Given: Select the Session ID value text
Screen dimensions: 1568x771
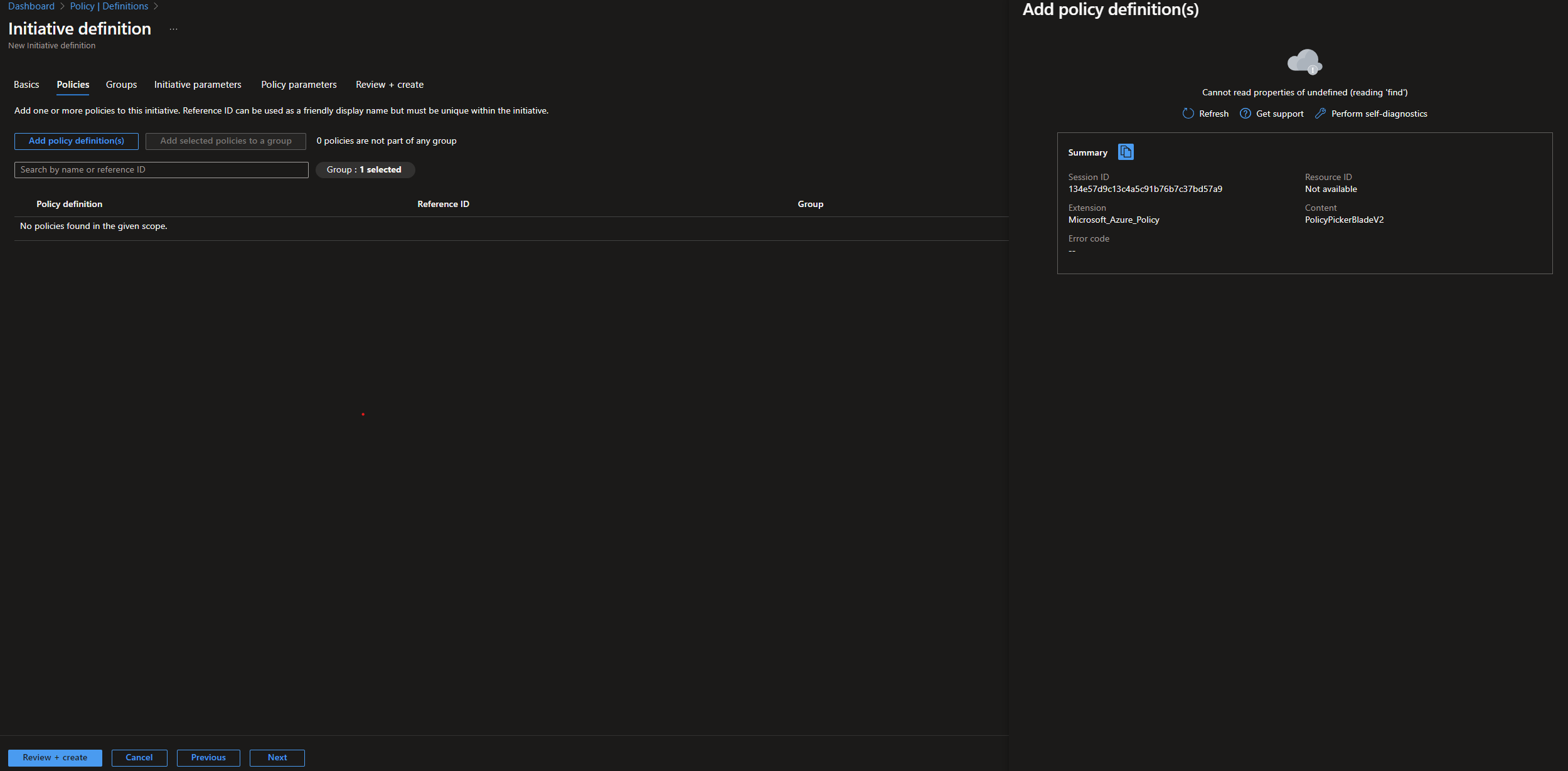Looking at the screenshot, I should click(x=1145, y=189).
